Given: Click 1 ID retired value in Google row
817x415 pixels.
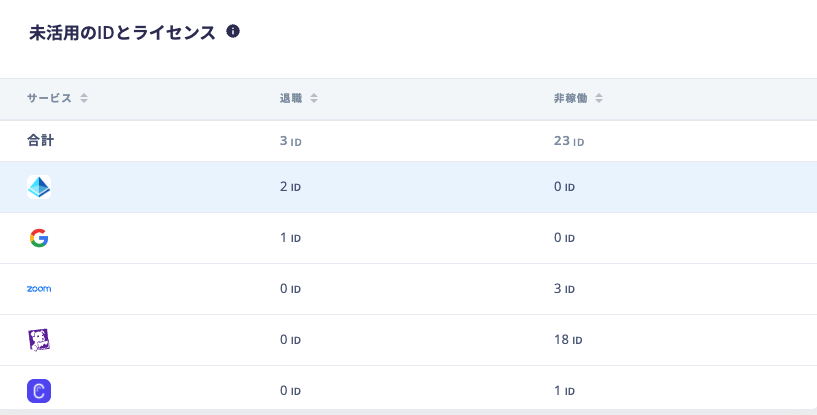Looking at the screenshot, I should point(290,238).
